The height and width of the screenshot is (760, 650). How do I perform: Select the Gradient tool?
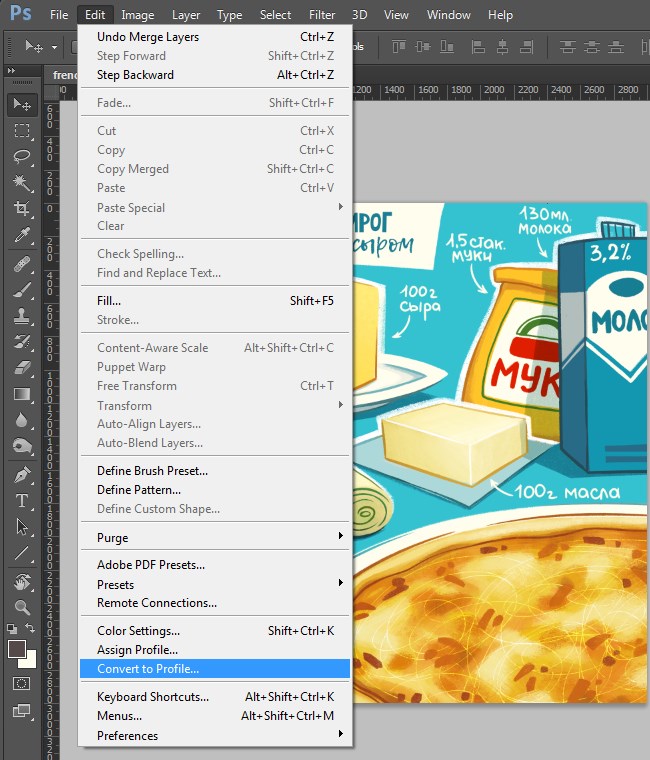point(22,394)
